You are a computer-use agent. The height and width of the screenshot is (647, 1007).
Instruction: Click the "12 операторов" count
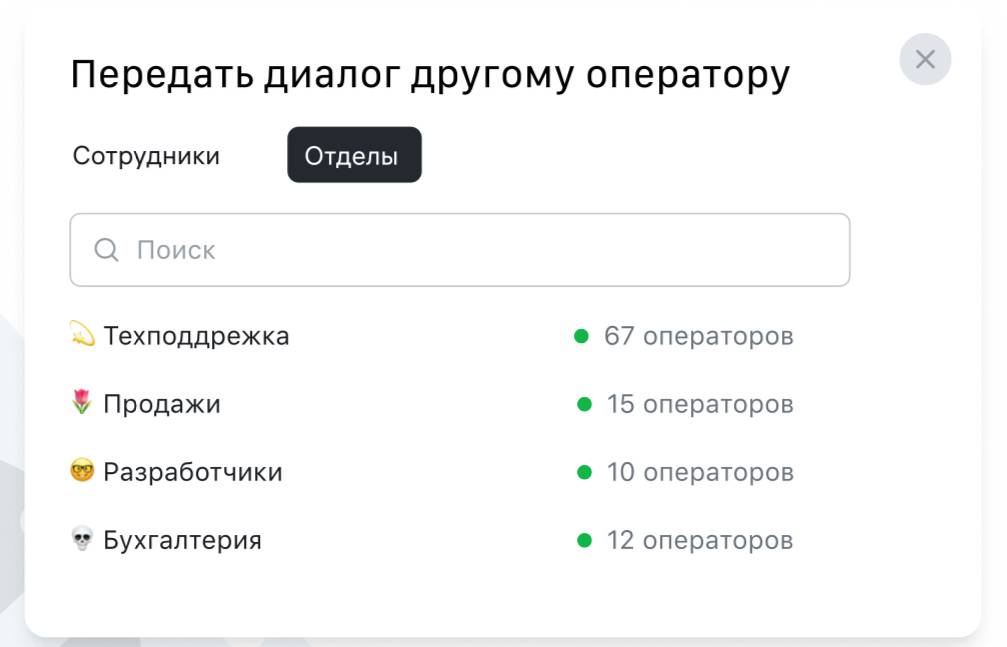(x=700, y=541)
